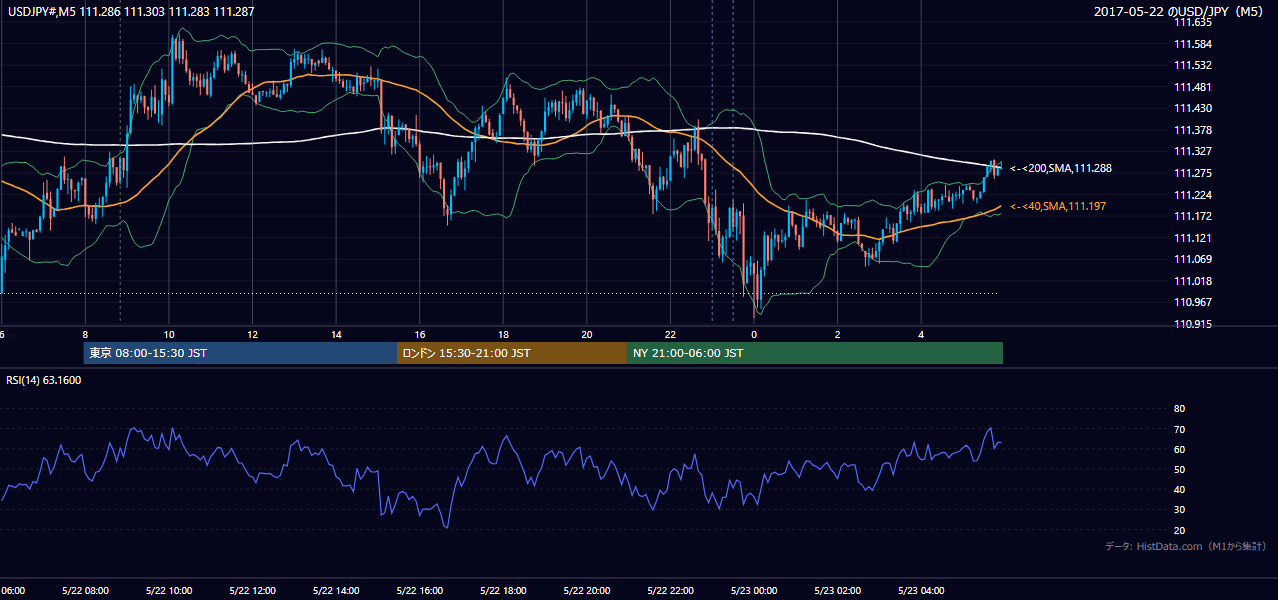Screen dimensions: 1278x600
Task: Click the 5/22 22:00 bottom time label
Action: (670, 591)
